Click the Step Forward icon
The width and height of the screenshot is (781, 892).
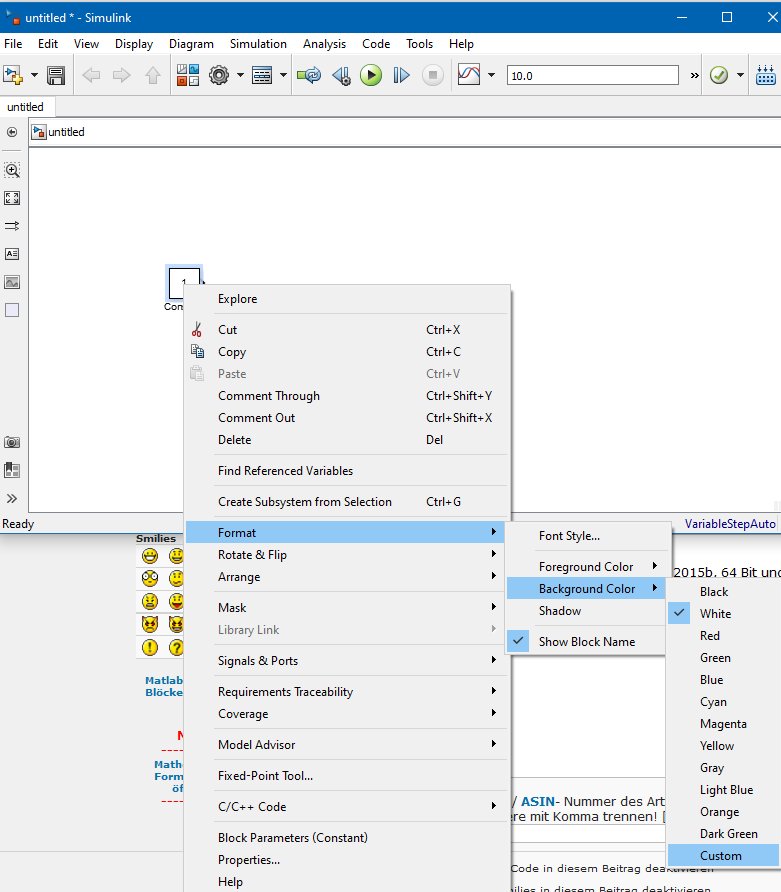click(401, 75)
